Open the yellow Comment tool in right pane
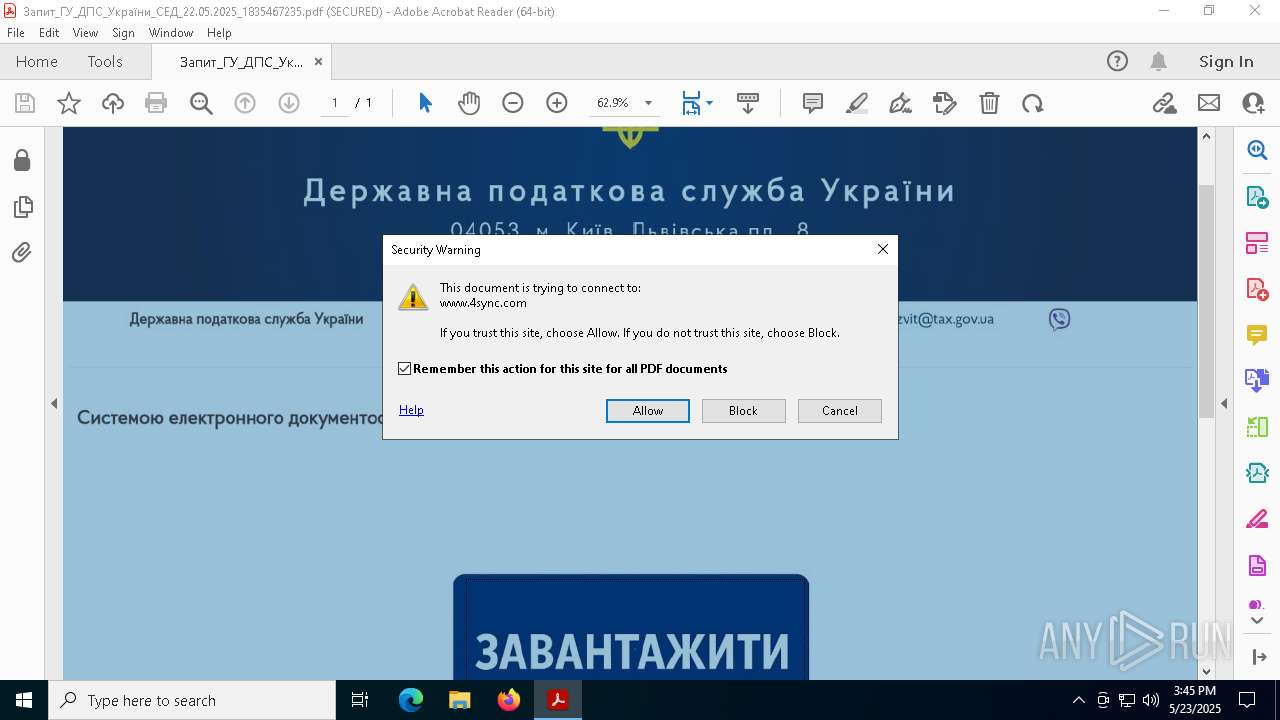The width and height of the screenshot is (1280, 720). click(x=1257, y=334)
